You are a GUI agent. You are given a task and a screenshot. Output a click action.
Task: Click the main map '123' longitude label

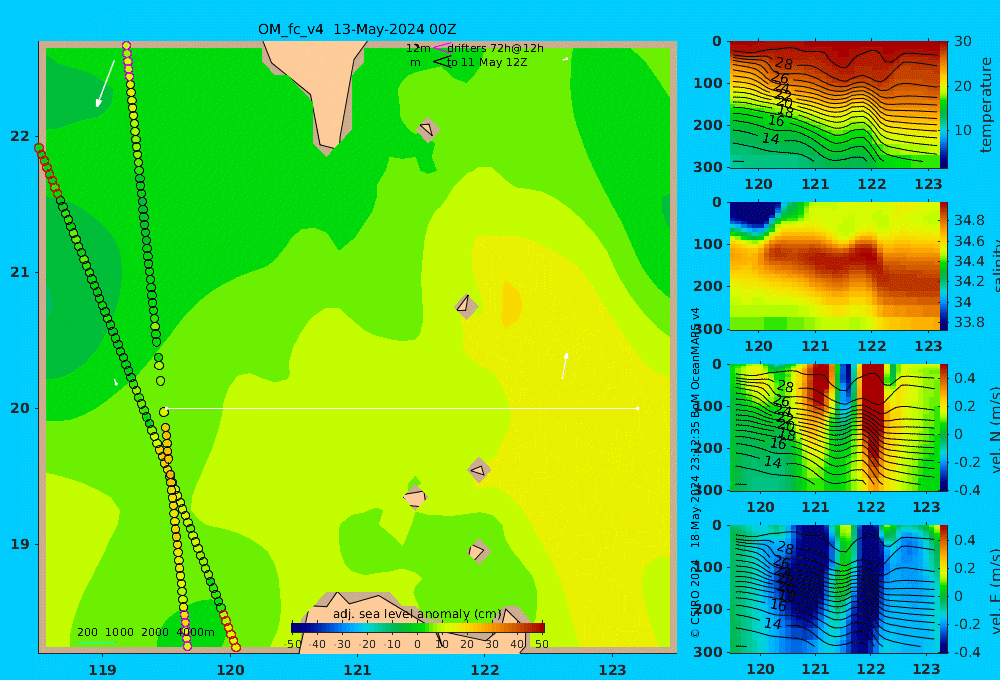(x=612, y=670)
